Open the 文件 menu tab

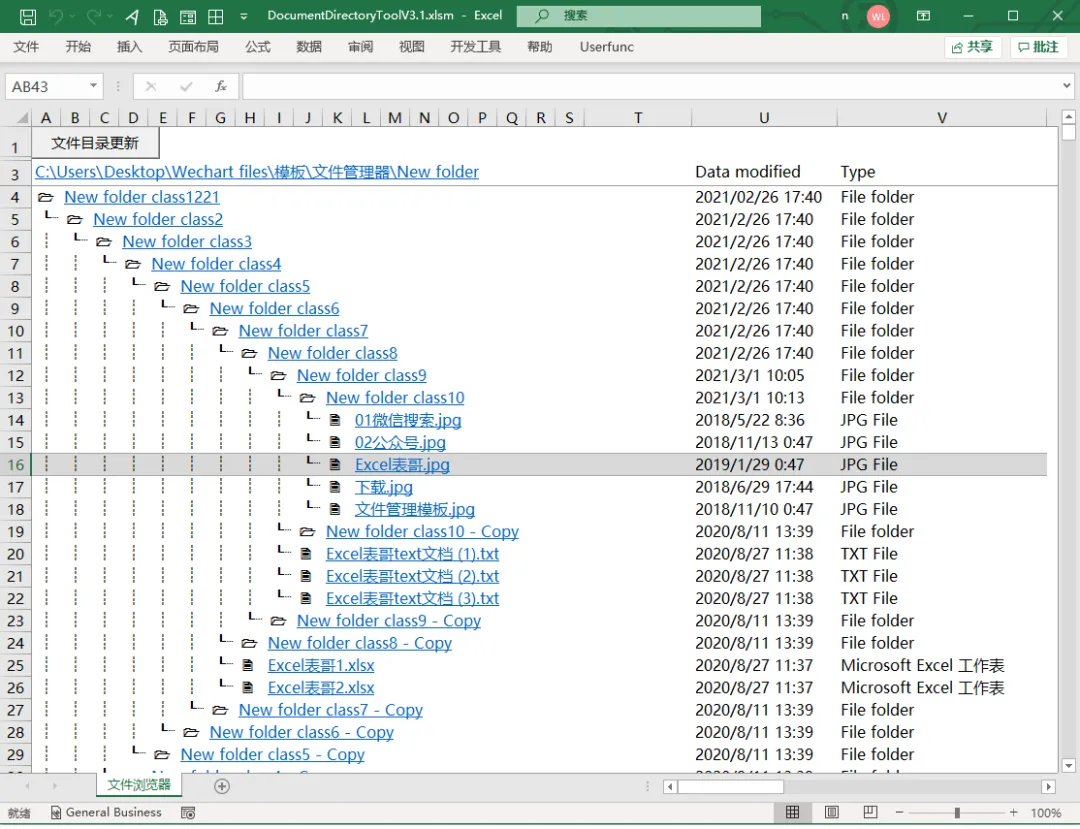click(x=26, y=47)
